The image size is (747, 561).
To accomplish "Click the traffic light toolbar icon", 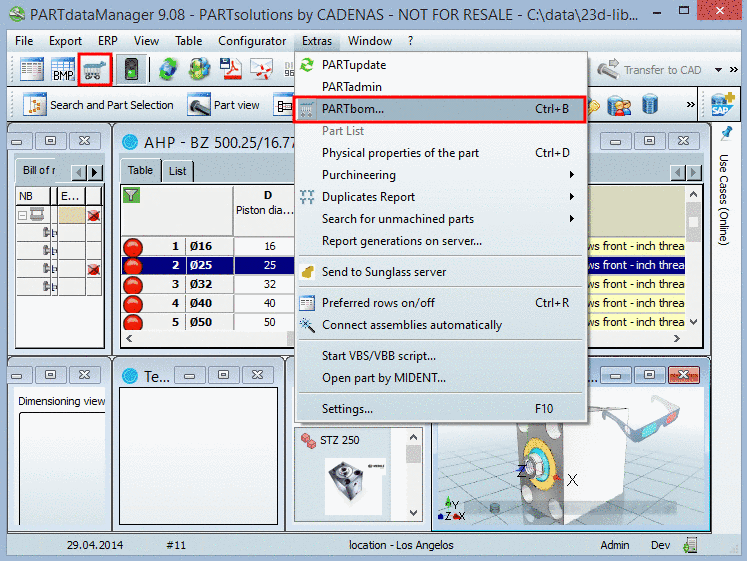I will click(x=131, y=70).
